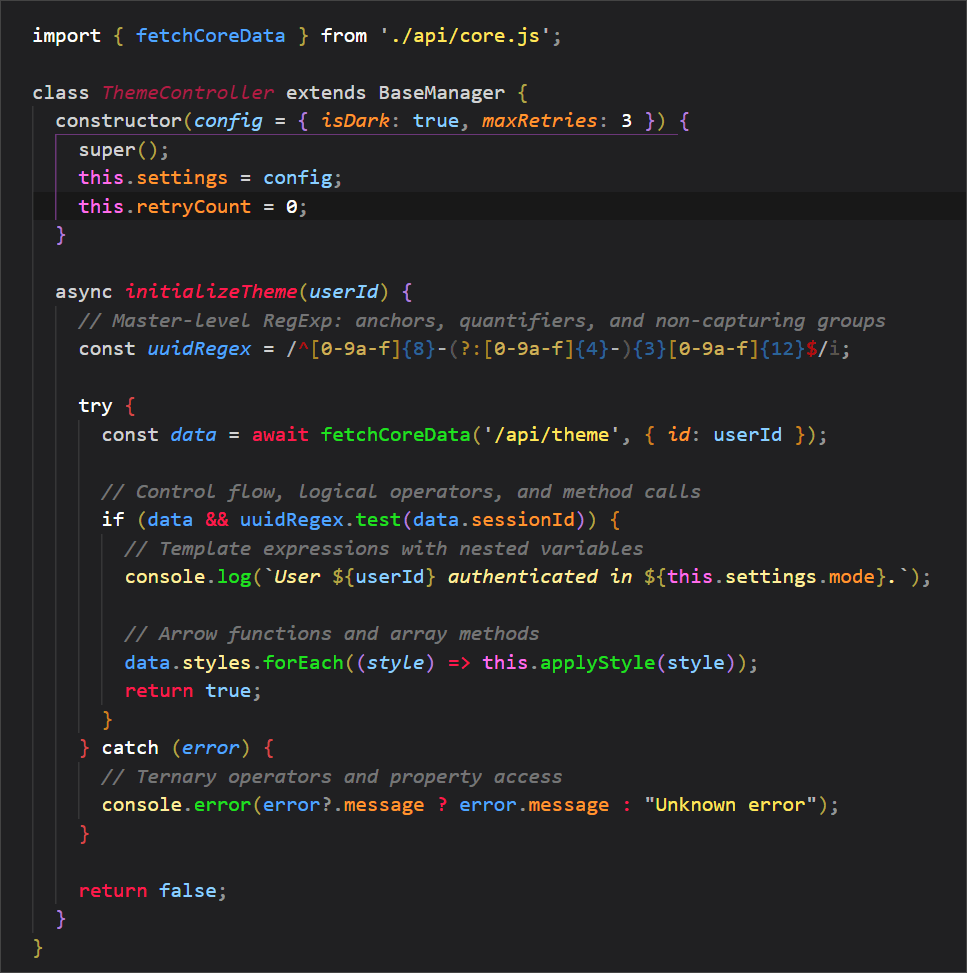
Task: Click the 'if' keyword
Action: (x=113, y=519)
